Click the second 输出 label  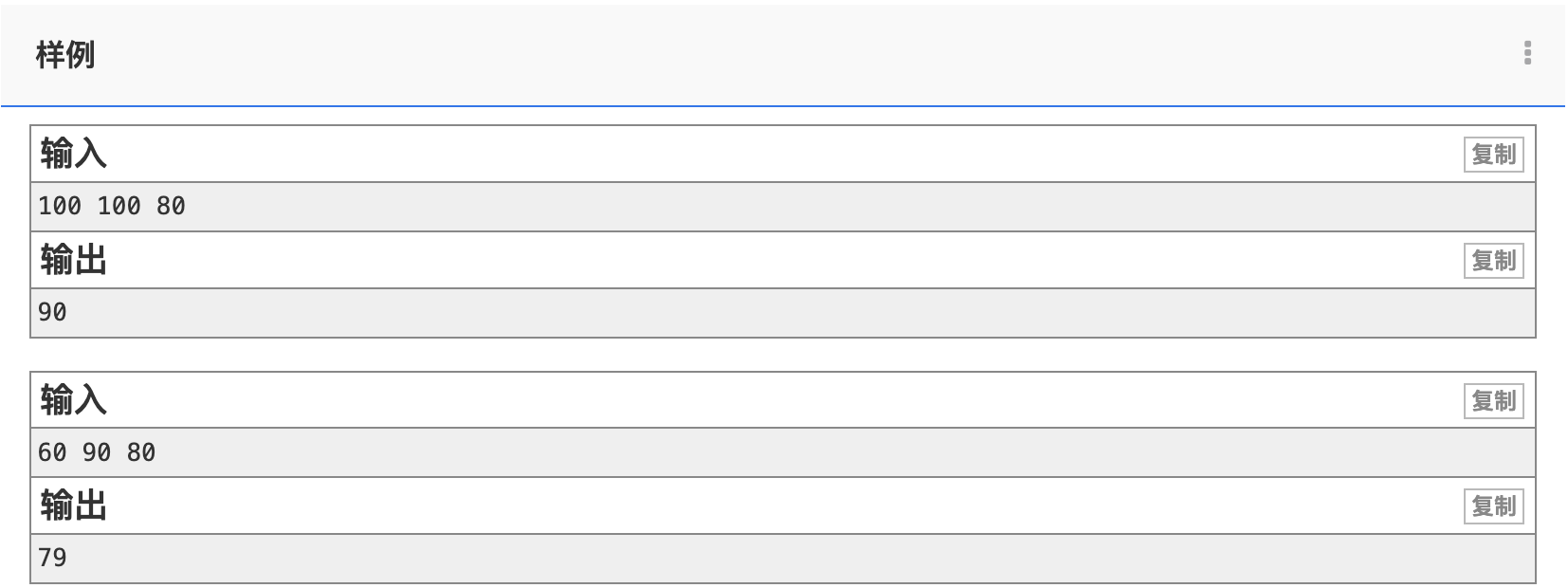pyautogui.click(x=73, y=505)
